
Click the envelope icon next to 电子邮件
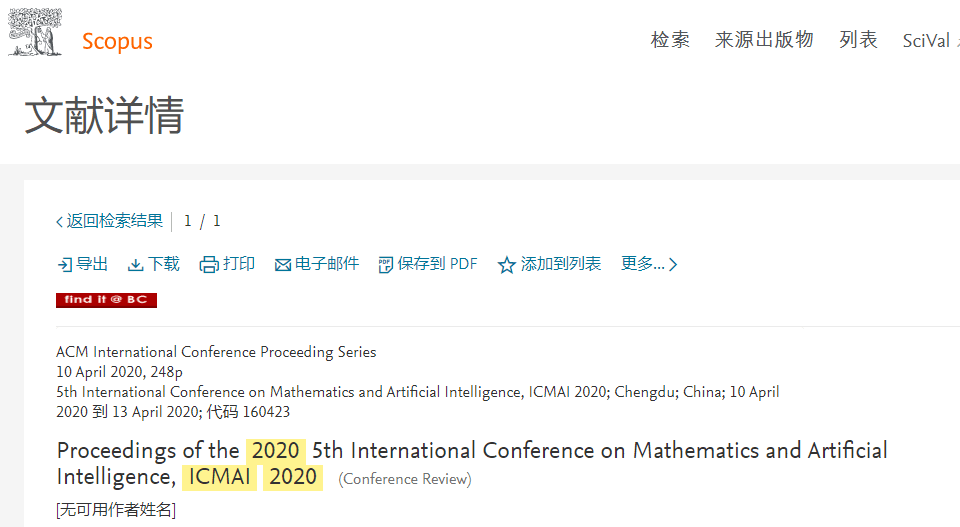pos(282,265)
